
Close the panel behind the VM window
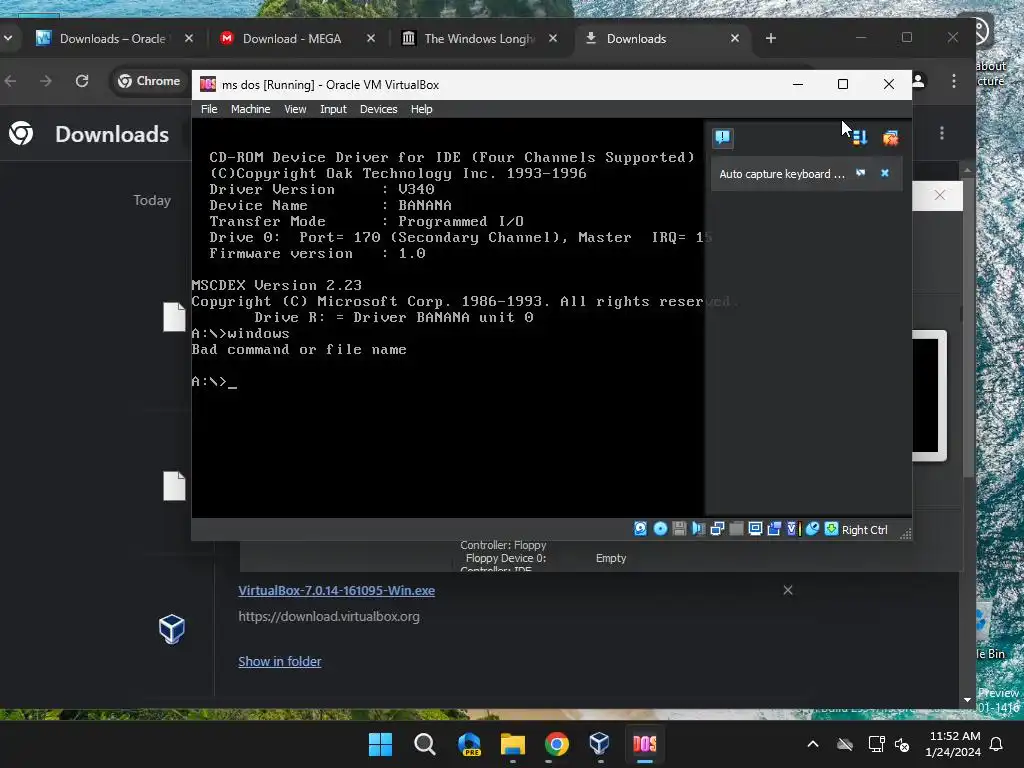coord(940,195)
